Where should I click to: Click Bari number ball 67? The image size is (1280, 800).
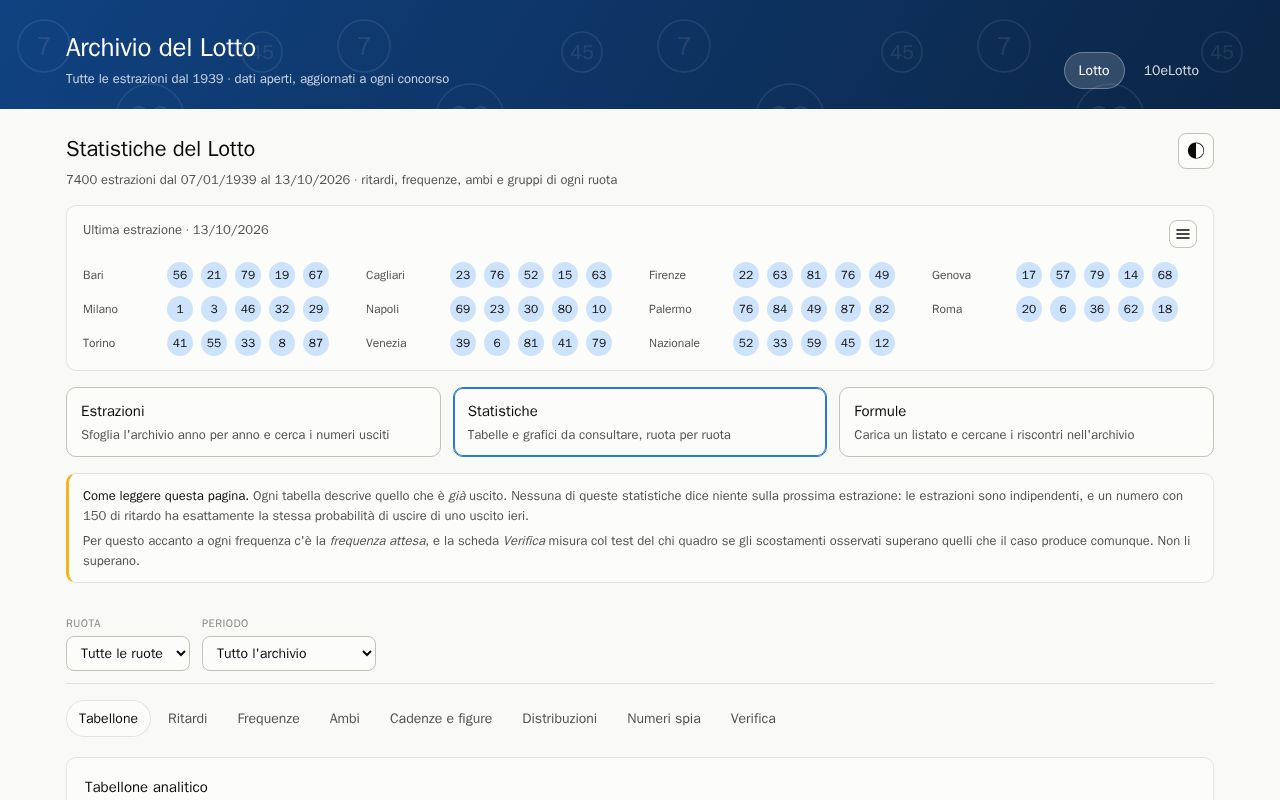[x=316, y=275]
